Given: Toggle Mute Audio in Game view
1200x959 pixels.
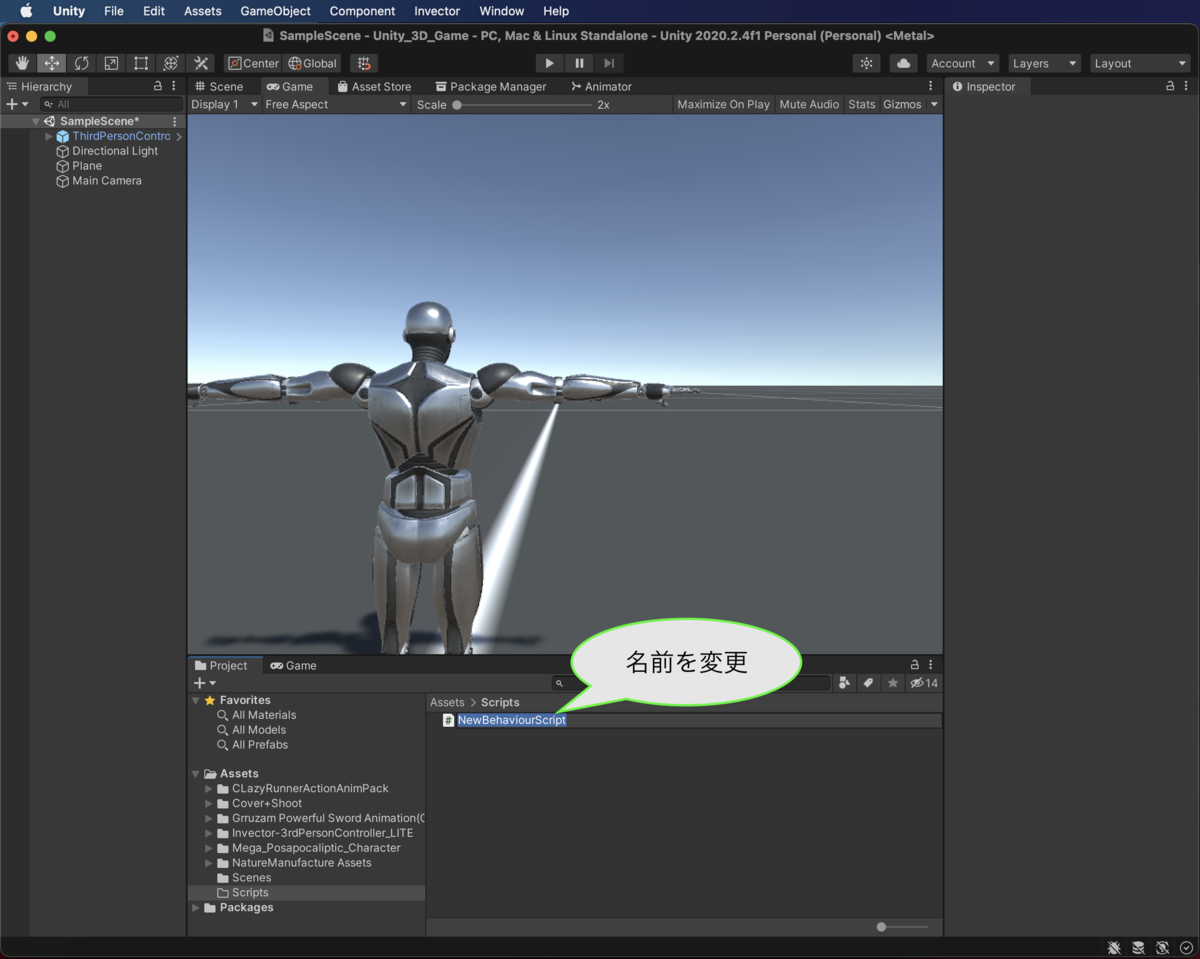Looking at the screenshot, I should [809, 104].
